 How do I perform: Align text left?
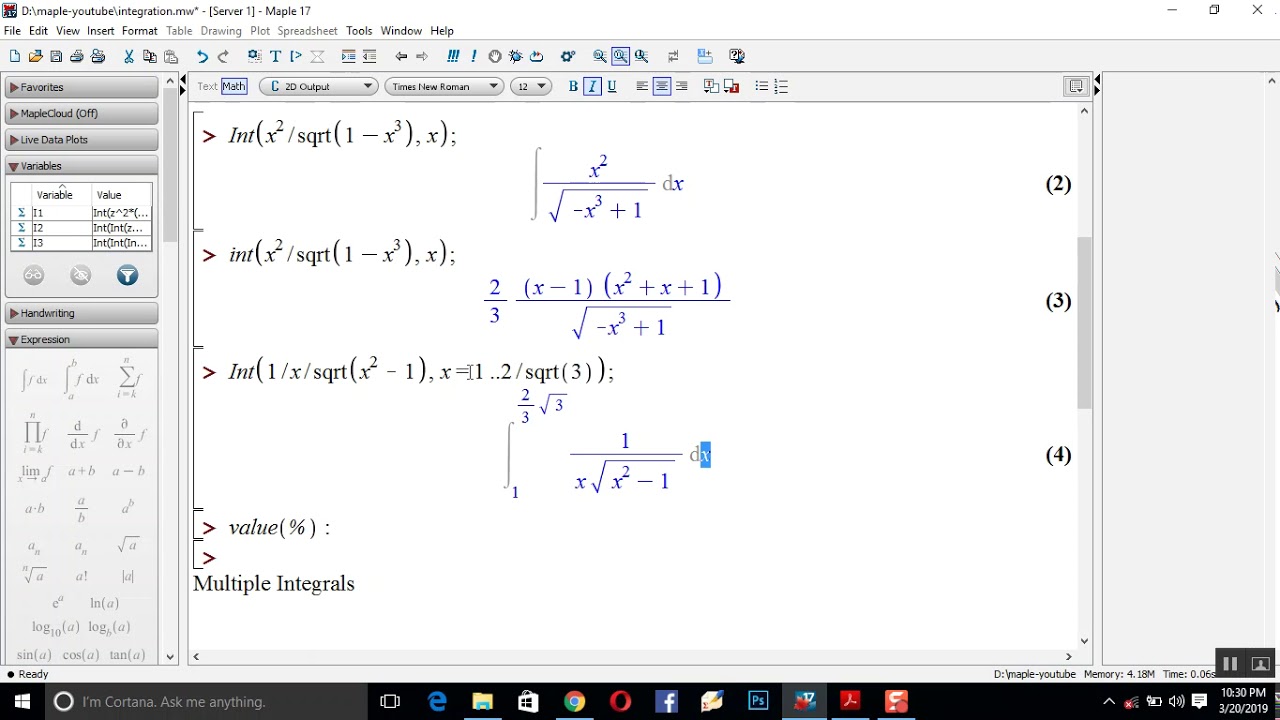click(x=642, y=87)
